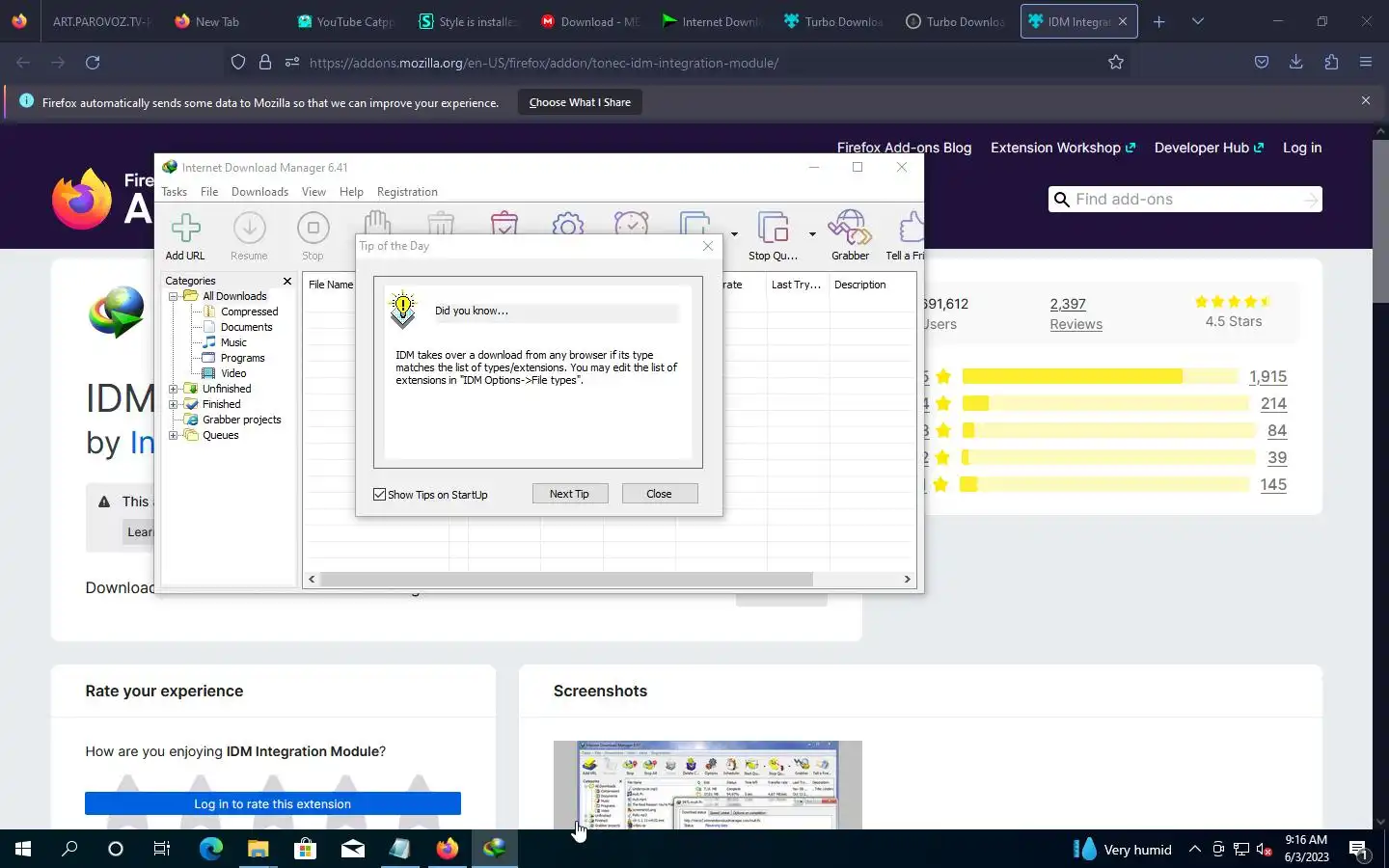The width and height of the screenshot is (1389, 868).
Task: Click the Delete Completed icon with checkmark
Action: tap(504, 223)
